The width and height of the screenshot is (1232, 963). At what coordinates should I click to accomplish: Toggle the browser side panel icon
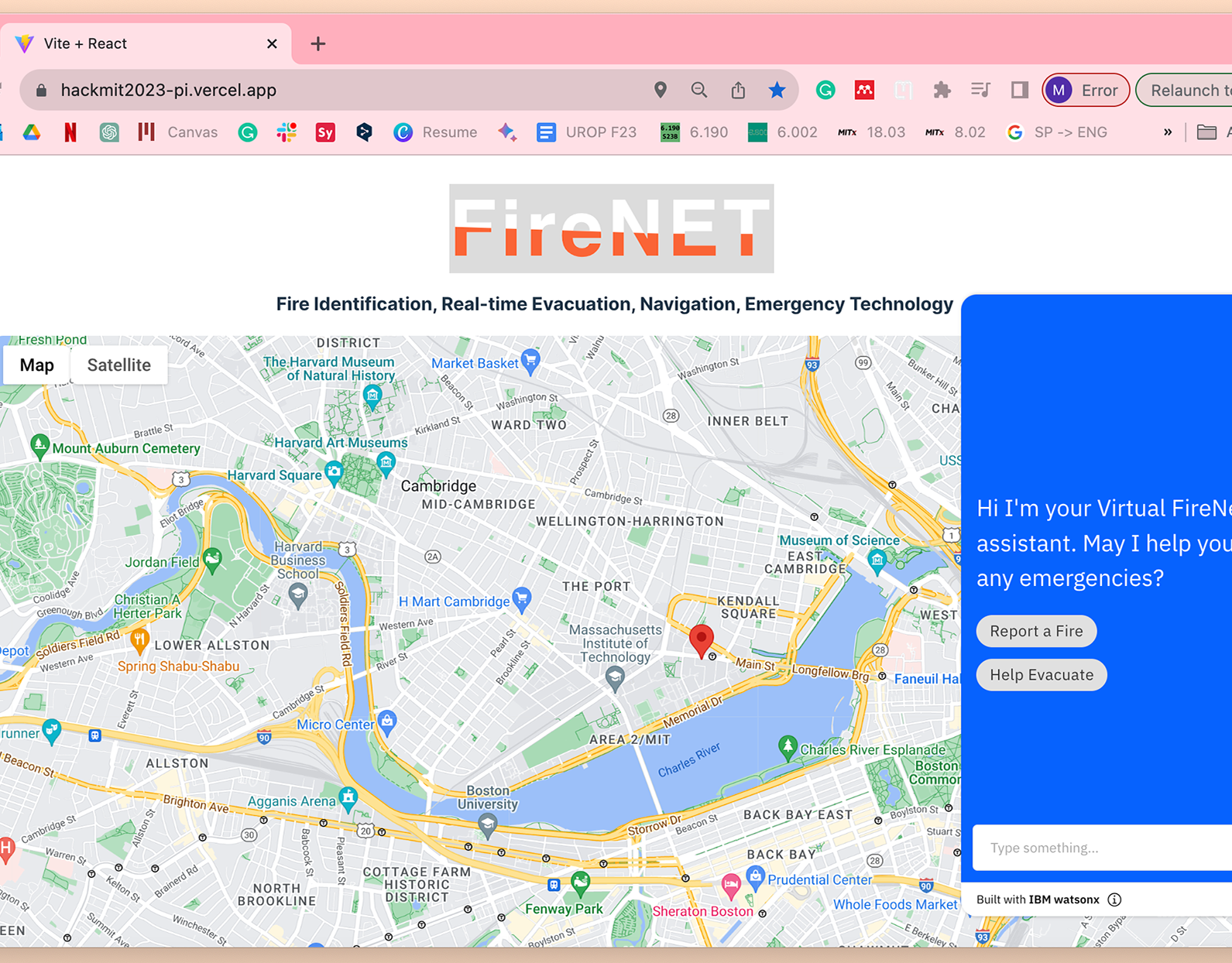[1019, 90]
